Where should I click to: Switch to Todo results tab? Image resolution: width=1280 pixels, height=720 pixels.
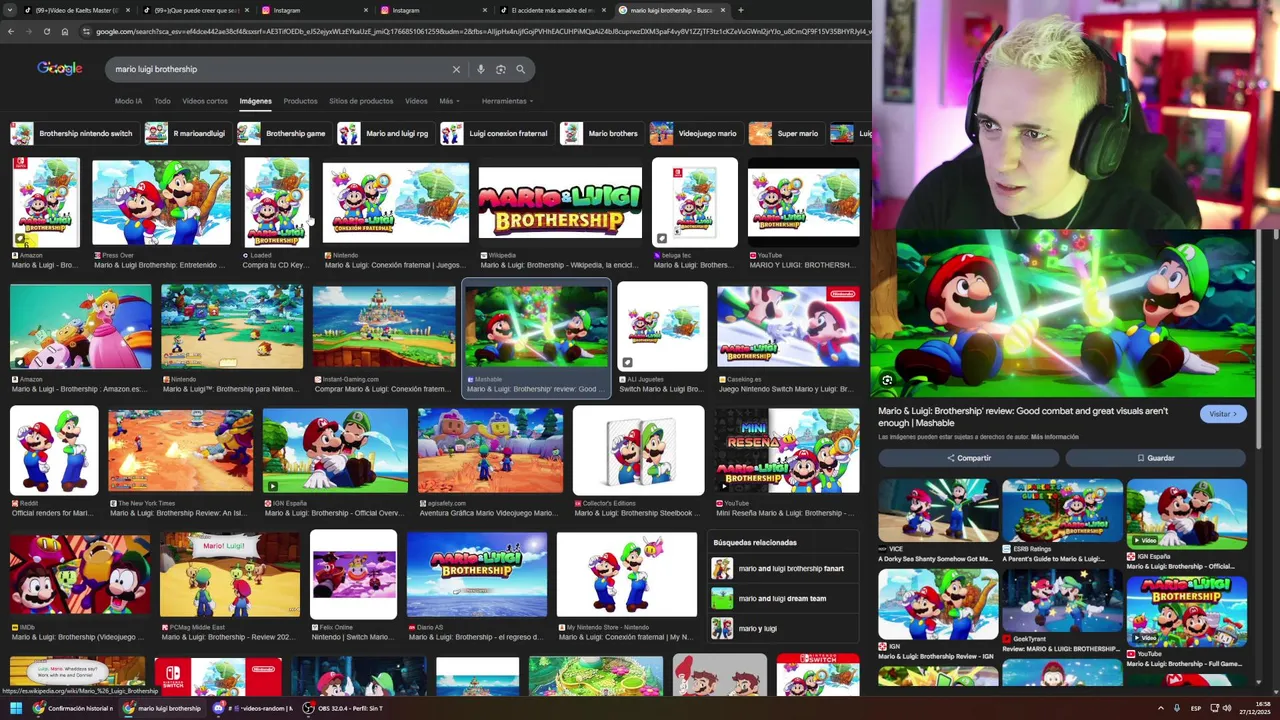pyautogui.click(x=162, y=101)
